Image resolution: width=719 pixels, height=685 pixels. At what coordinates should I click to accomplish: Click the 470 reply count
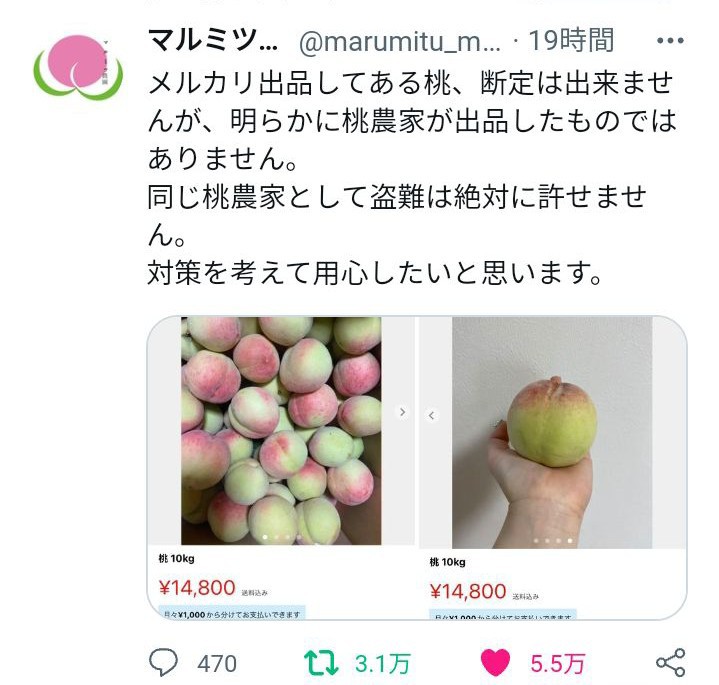[217, 664]
